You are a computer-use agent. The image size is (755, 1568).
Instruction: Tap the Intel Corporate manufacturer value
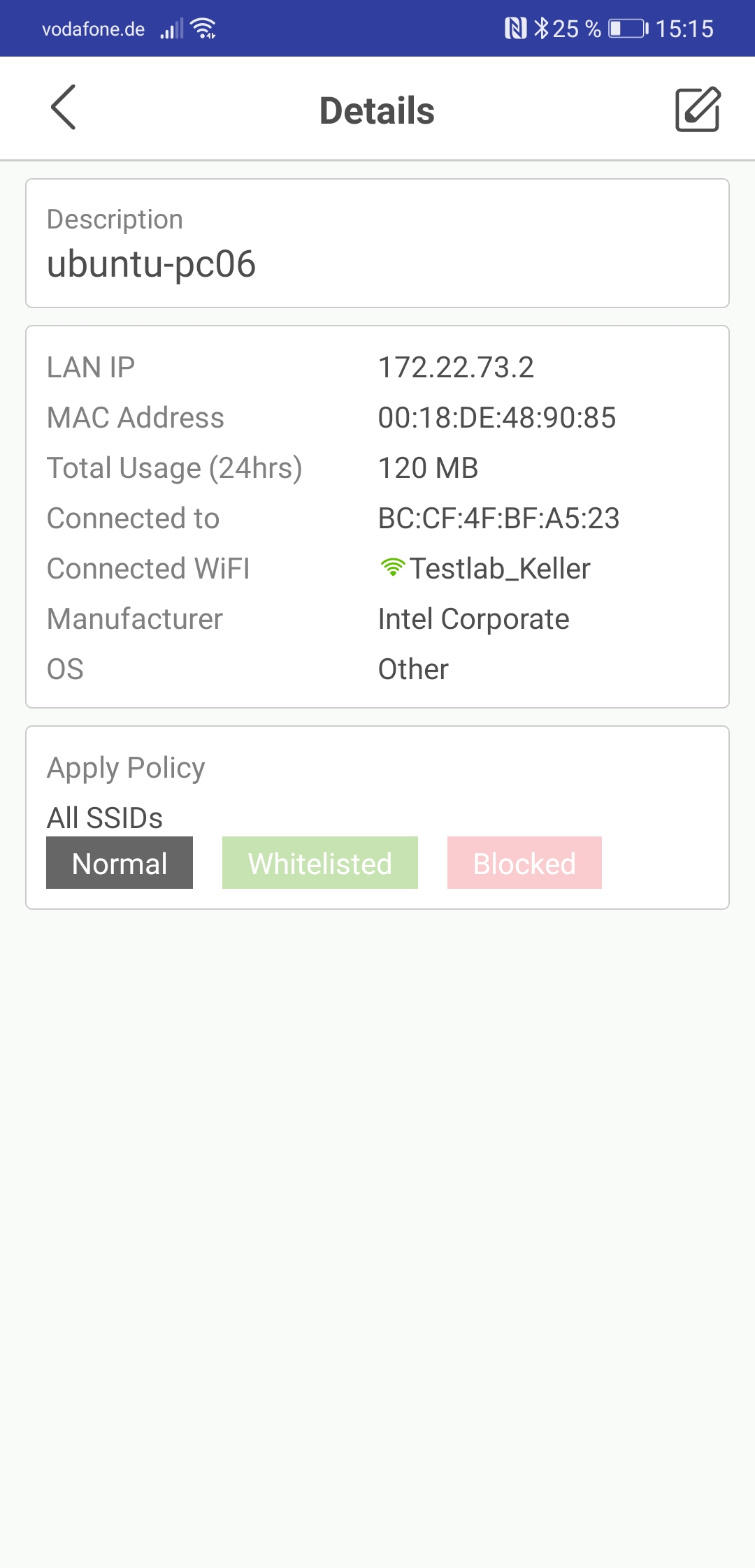point(473,619)
